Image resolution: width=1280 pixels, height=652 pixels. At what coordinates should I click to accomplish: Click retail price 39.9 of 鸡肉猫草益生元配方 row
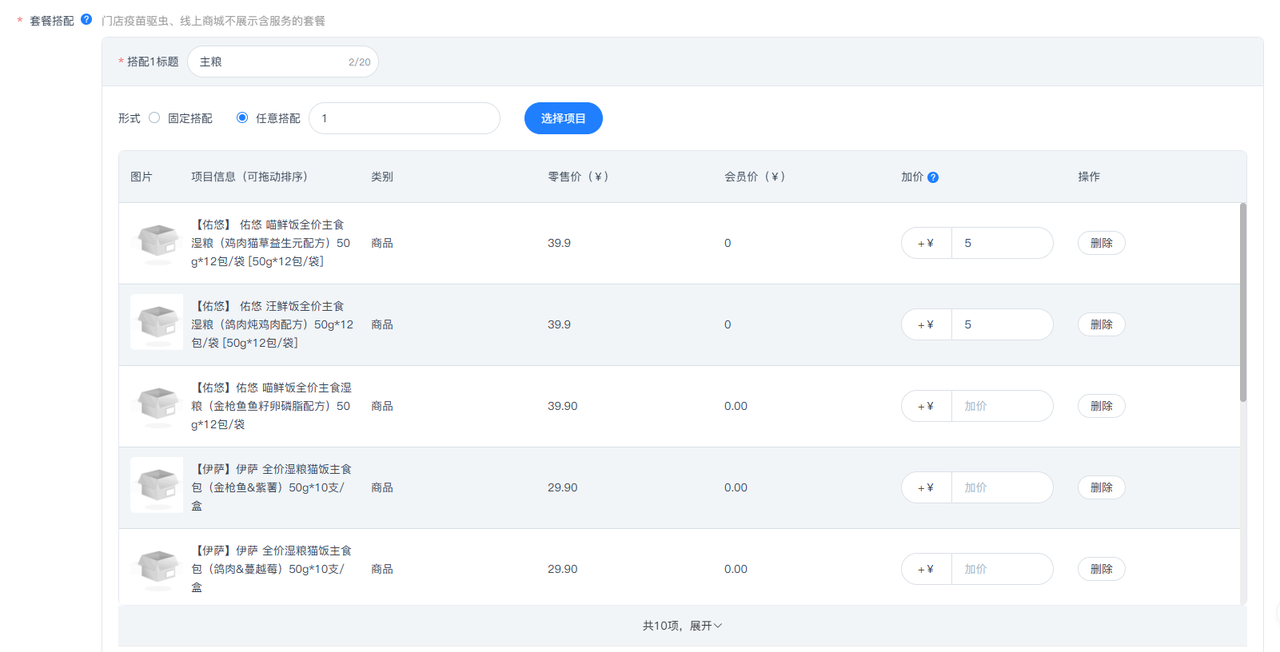point(559,243)
